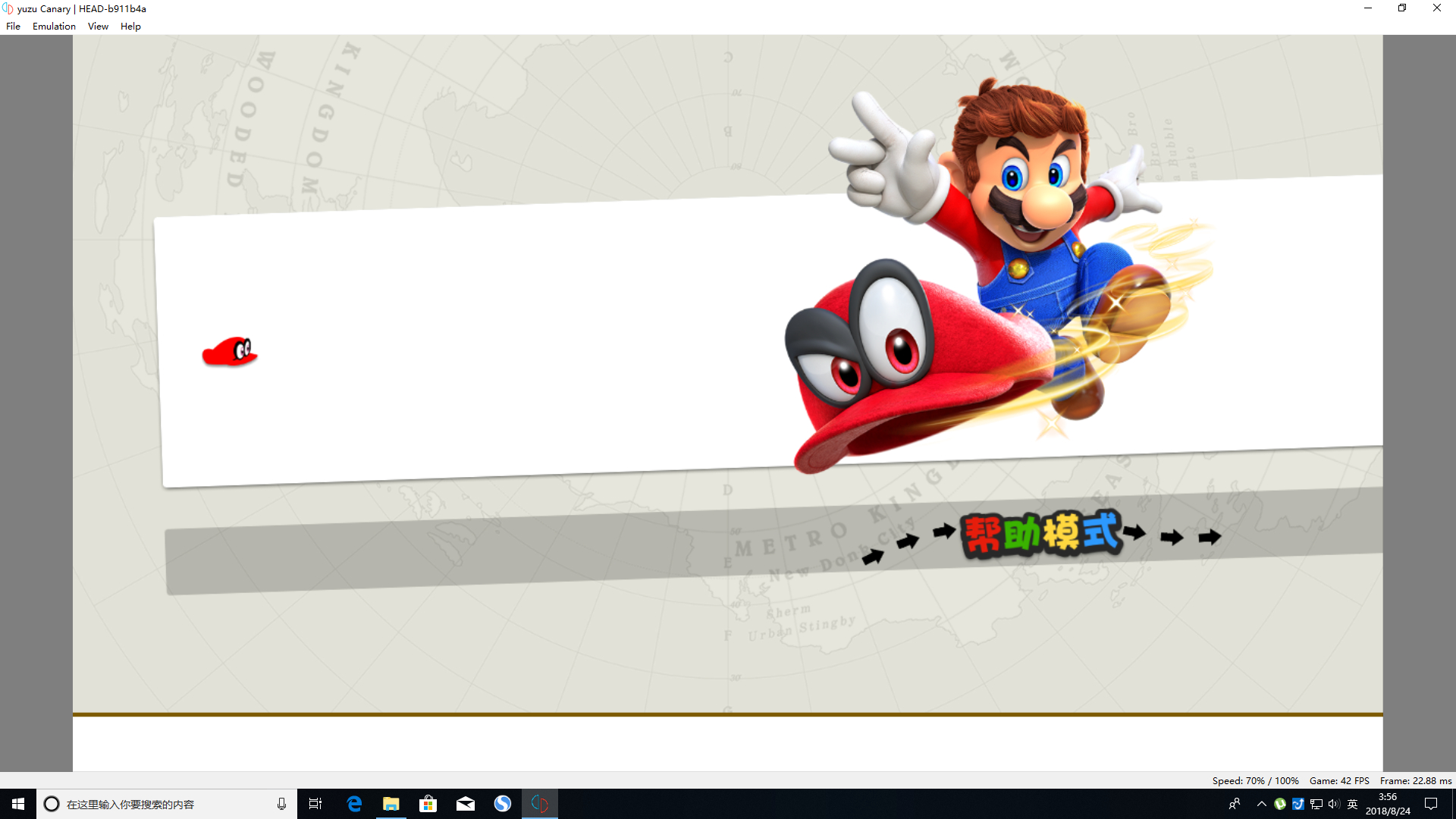The height and width of the screenshot is (819, 1456).
Task: Click the microphone icon in search box
Action: point(281,804)
